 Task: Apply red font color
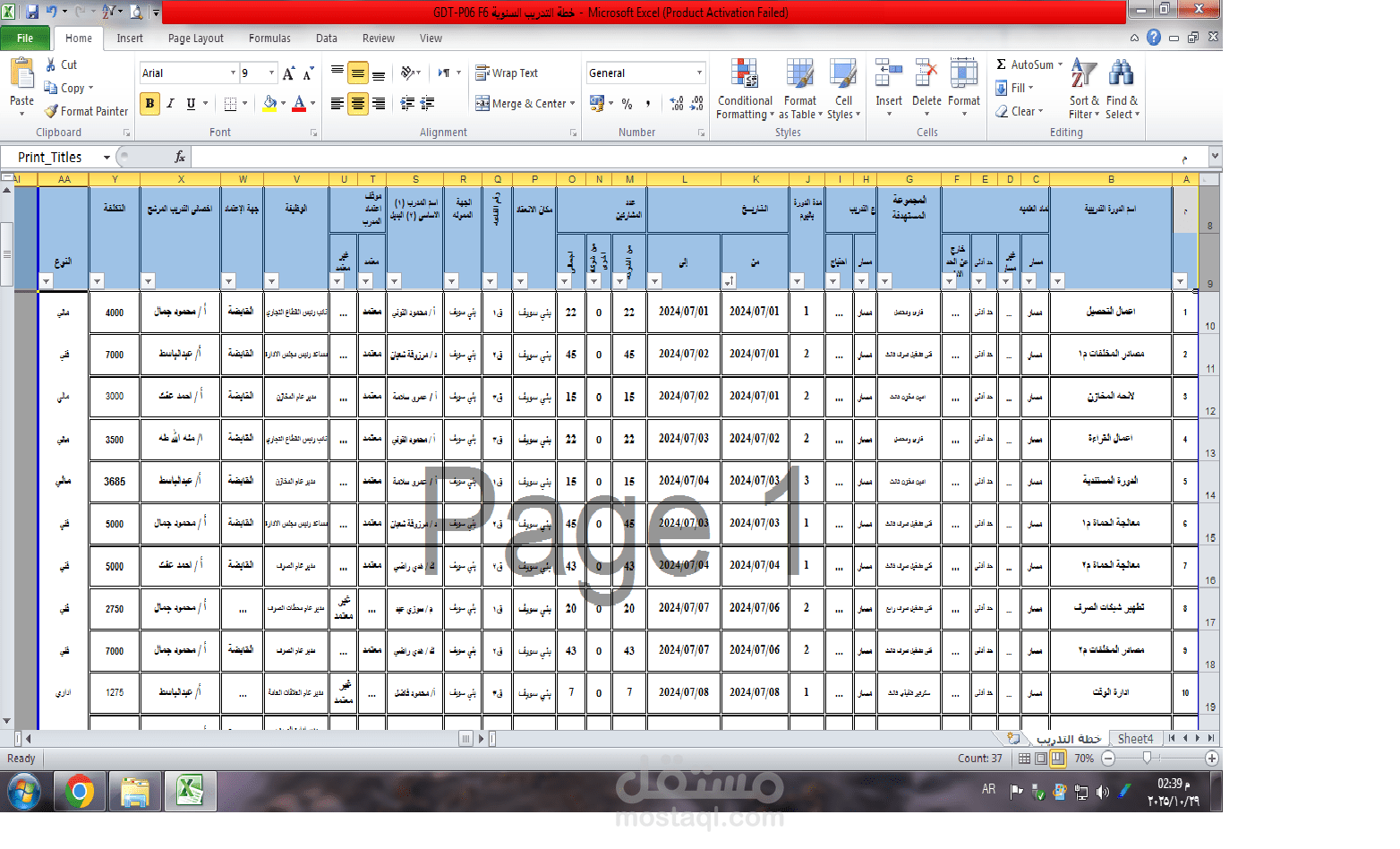tap(299, 103)
